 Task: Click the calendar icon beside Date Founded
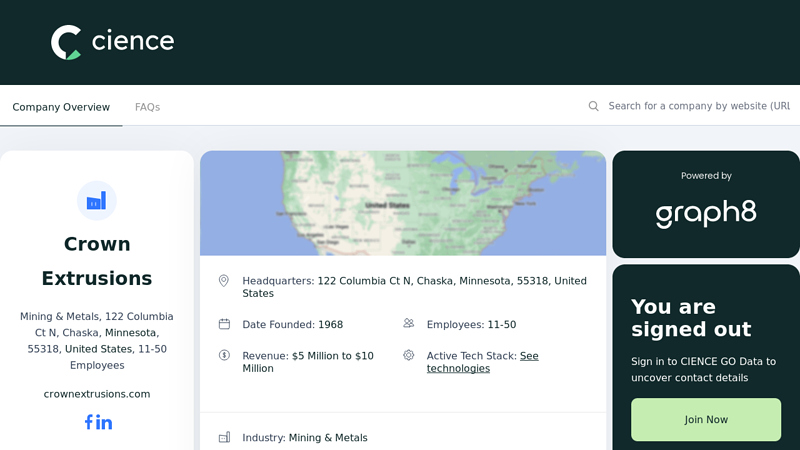[224, 324]
